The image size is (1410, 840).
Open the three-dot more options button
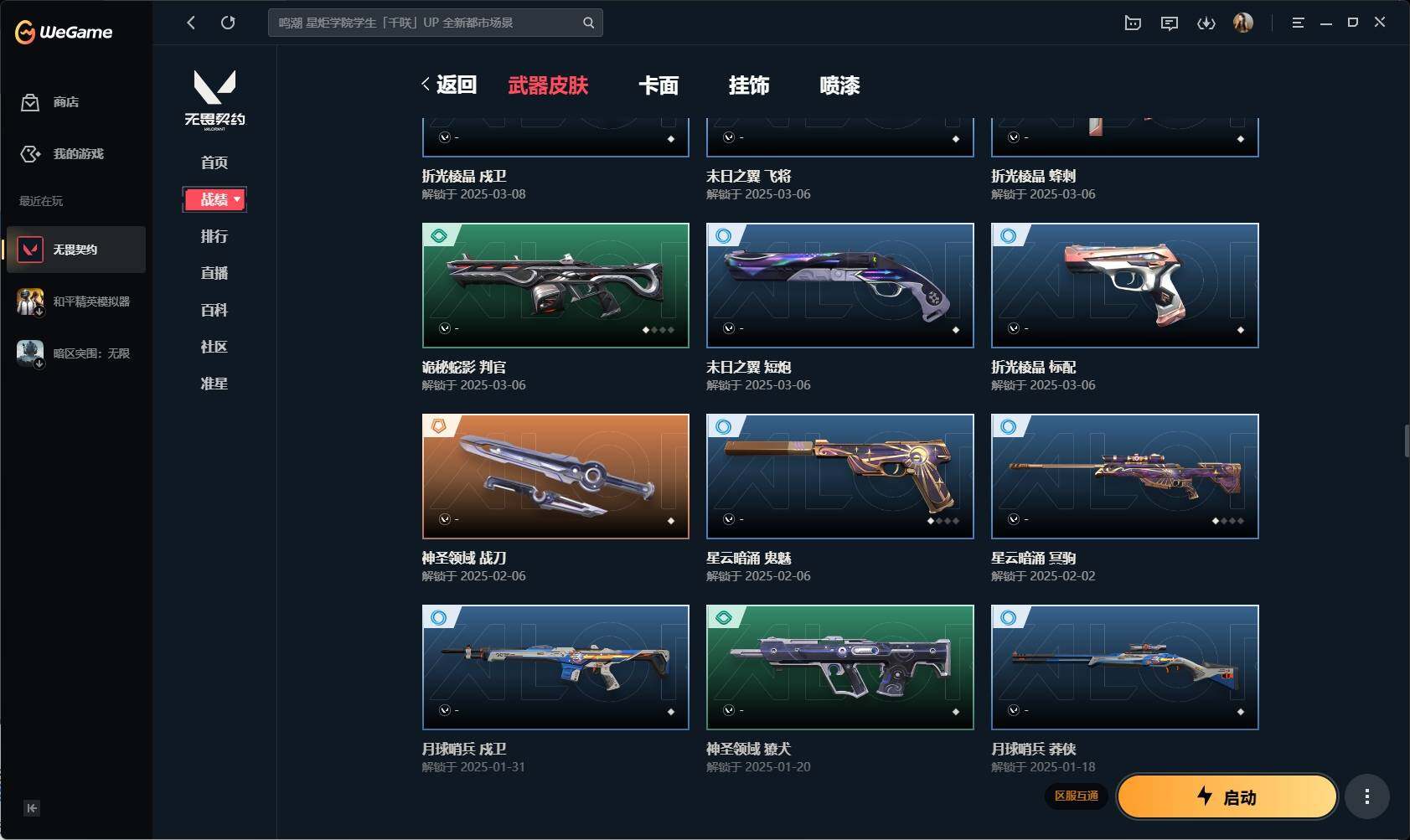1367,796
